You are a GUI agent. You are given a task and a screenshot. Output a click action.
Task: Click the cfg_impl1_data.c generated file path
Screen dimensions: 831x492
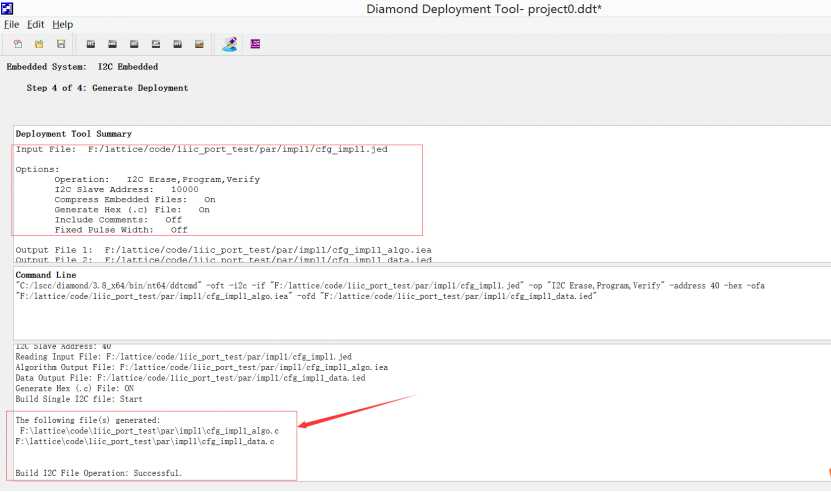145,442
